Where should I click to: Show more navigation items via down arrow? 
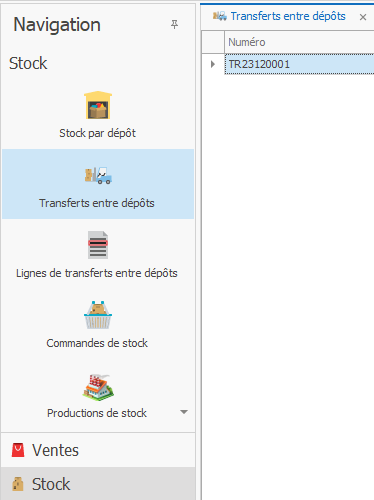[184, 412]
